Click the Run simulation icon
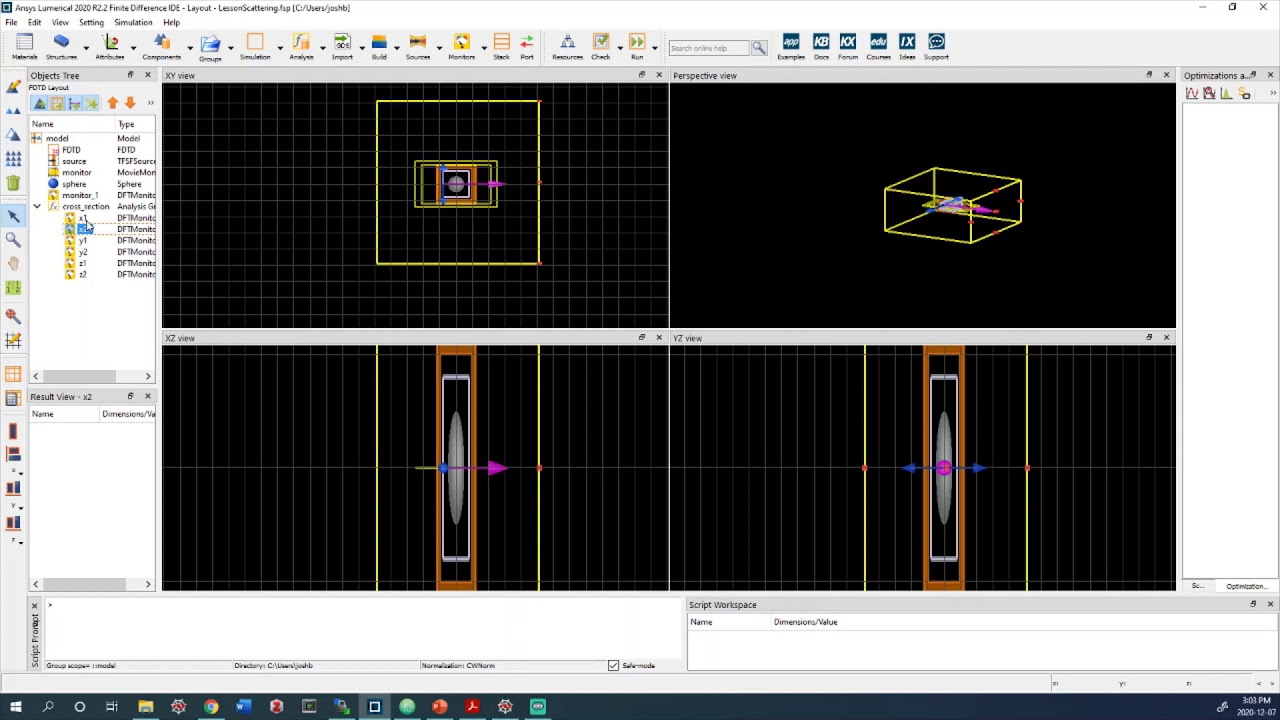The height and width of the screenshot is (720, 1280). tap(637, 42)
